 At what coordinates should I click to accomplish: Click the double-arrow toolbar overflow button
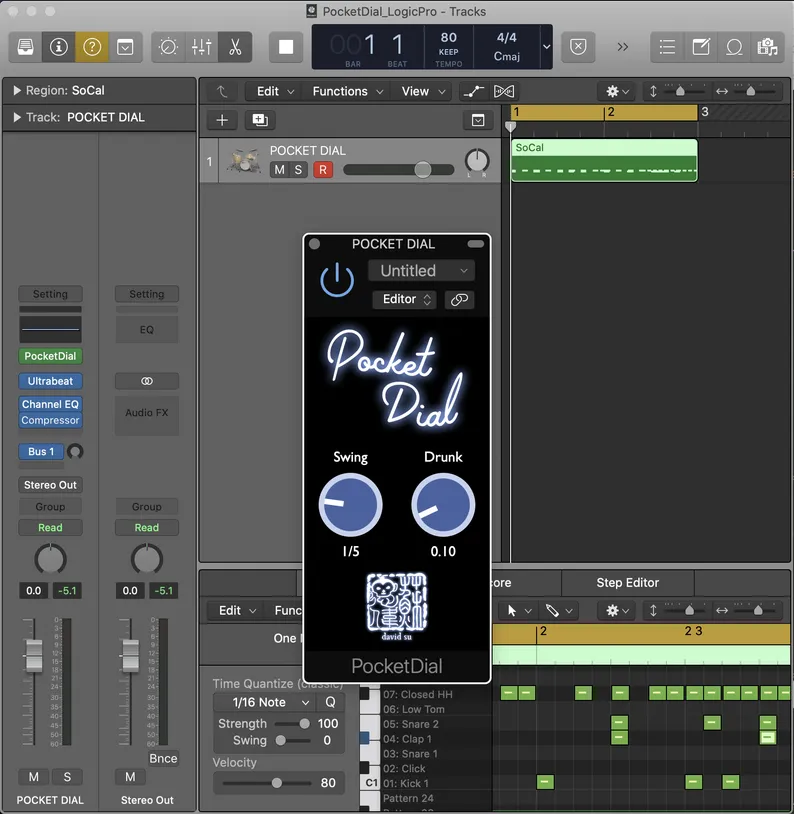click(x=623, y=47)
